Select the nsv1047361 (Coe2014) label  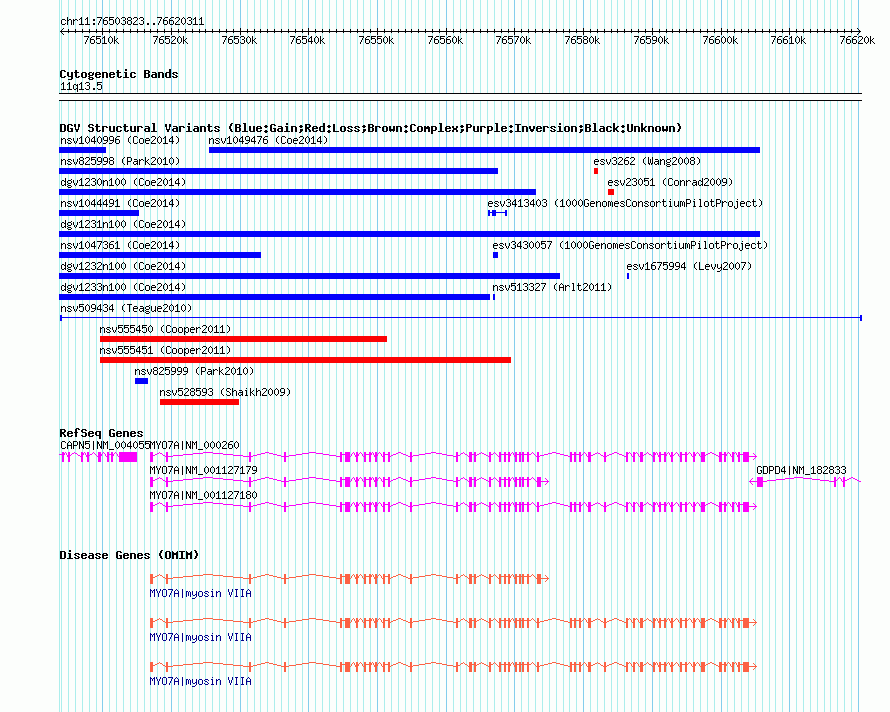click(120, 245)
